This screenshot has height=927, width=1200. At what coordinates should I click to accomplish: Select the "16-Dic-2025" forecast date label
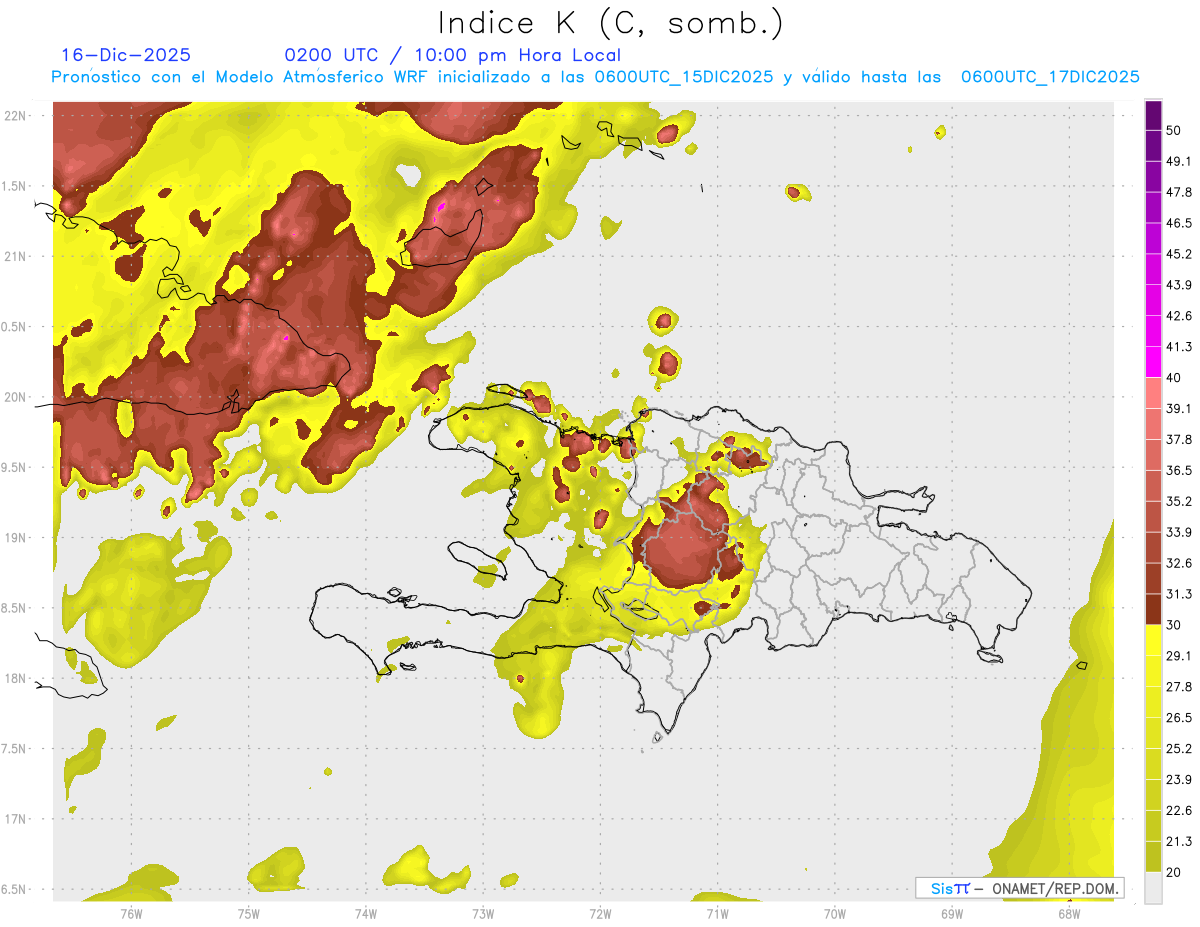click(x=126, y=55)
